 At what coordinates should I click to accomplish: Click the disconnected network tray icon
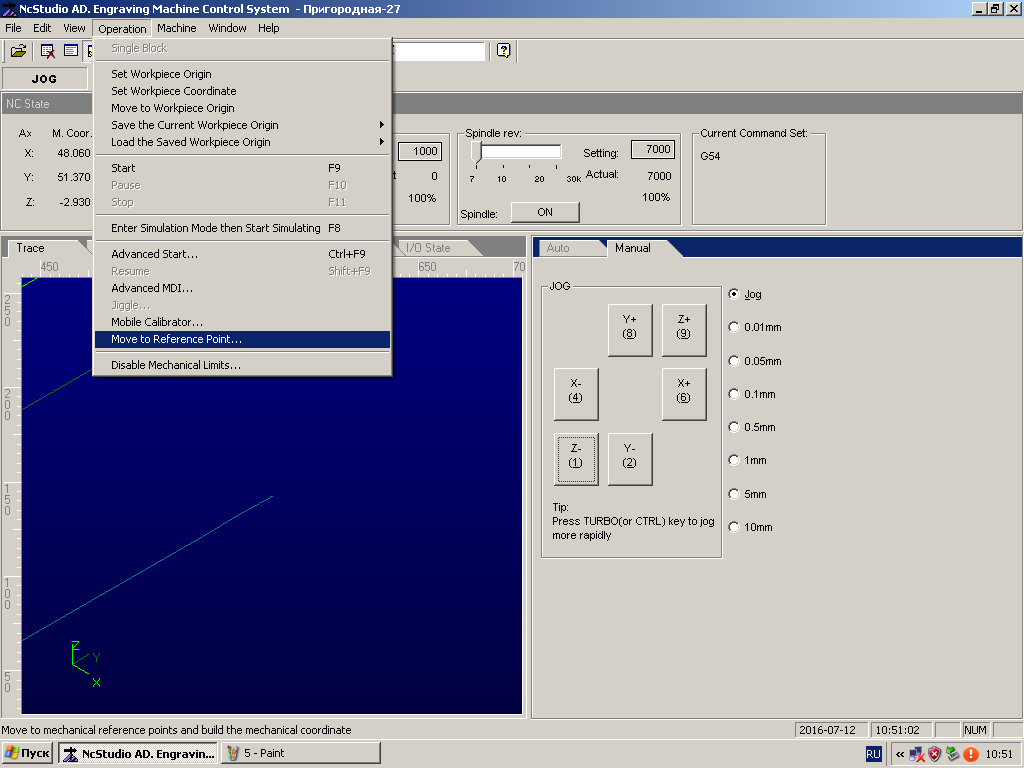[917, 754]
